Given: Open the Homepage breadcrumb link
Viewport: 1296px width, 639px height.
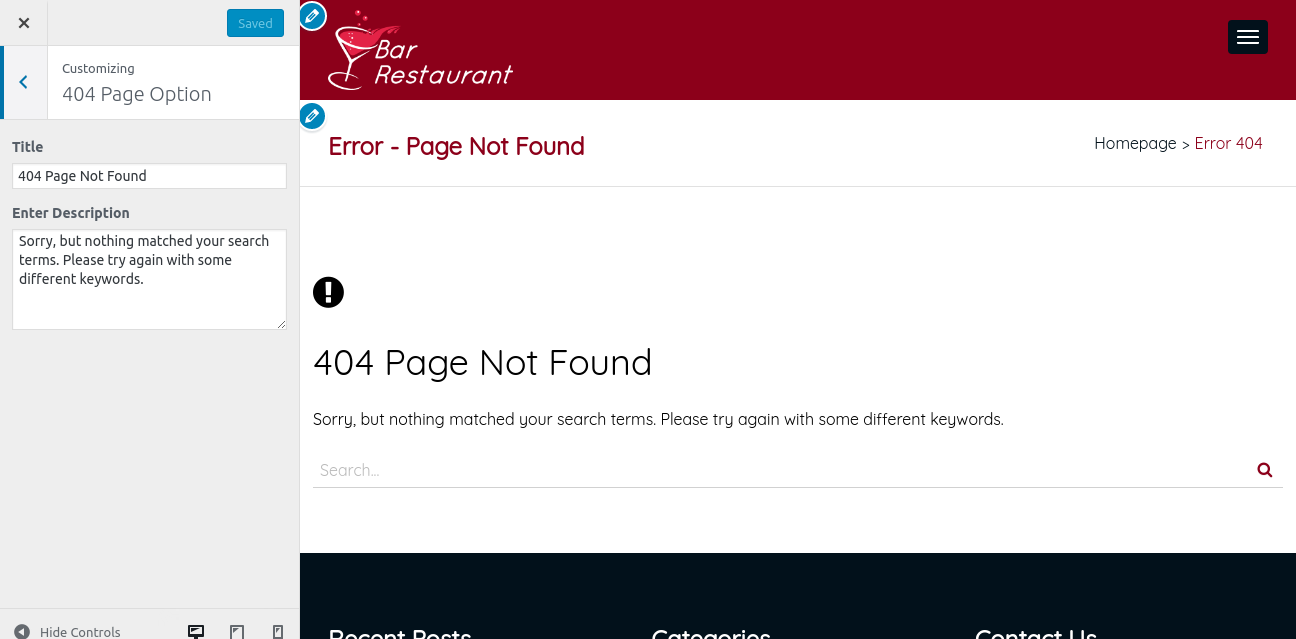Looking at the screenshot, I should pos(1135,143).
